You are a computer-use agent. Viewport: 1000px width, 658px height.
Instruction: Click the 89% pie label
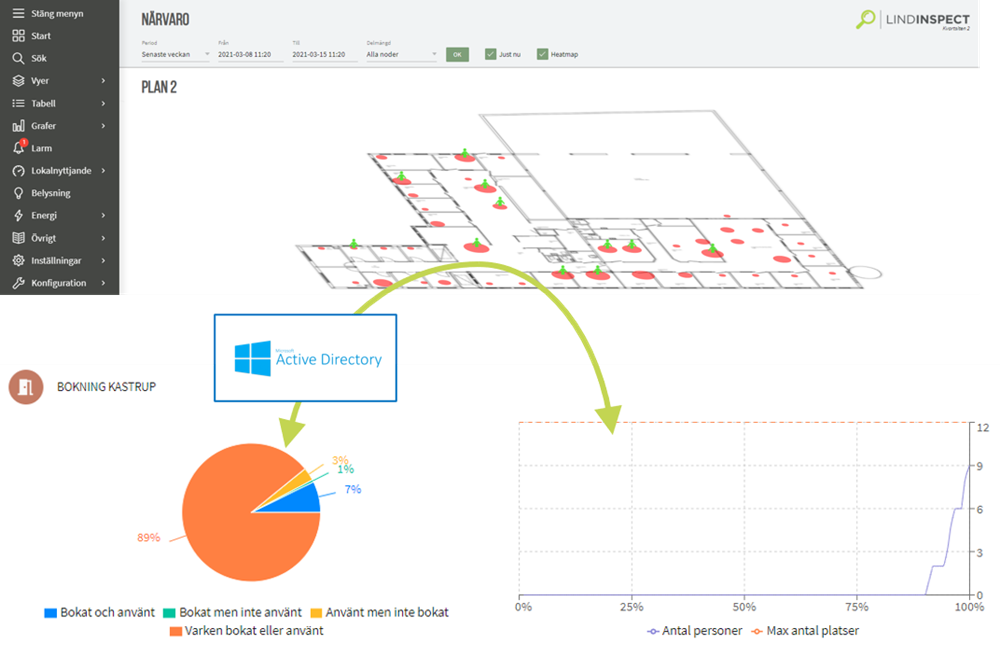pos(149,537)
